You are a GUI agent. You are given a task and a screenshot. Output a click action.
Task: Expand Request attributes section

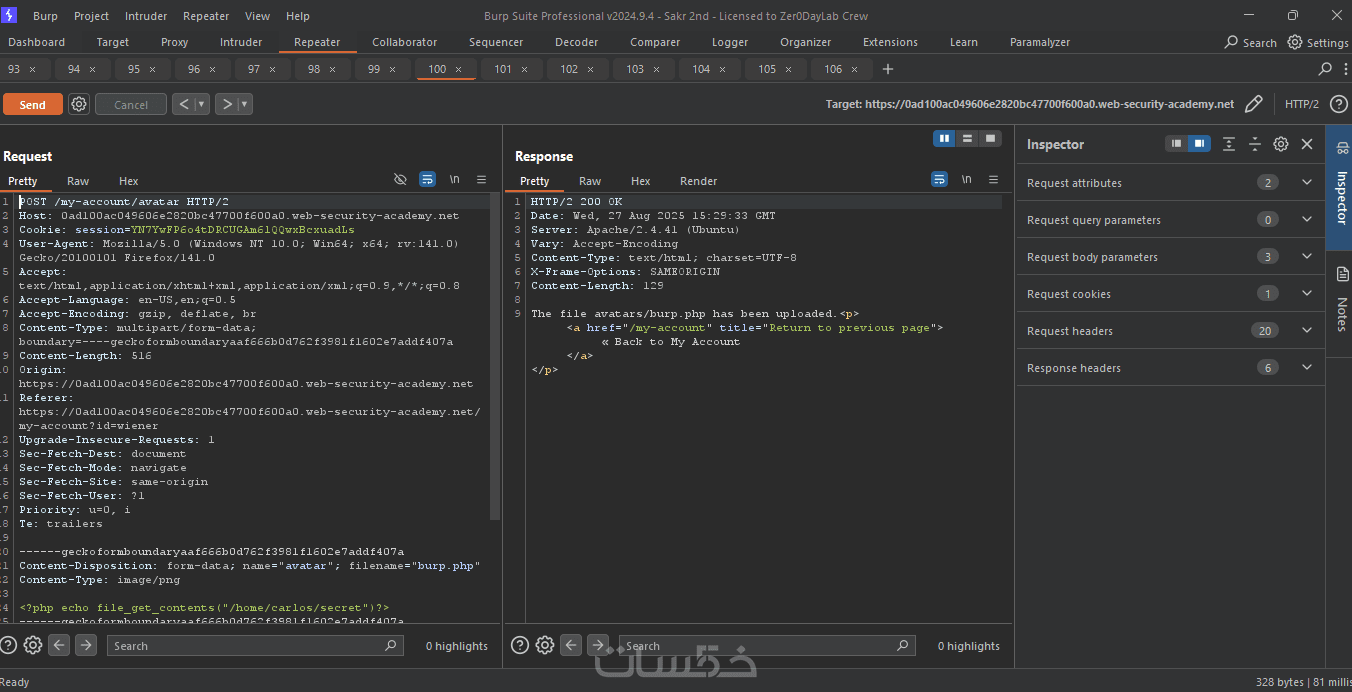(1306, 182)
